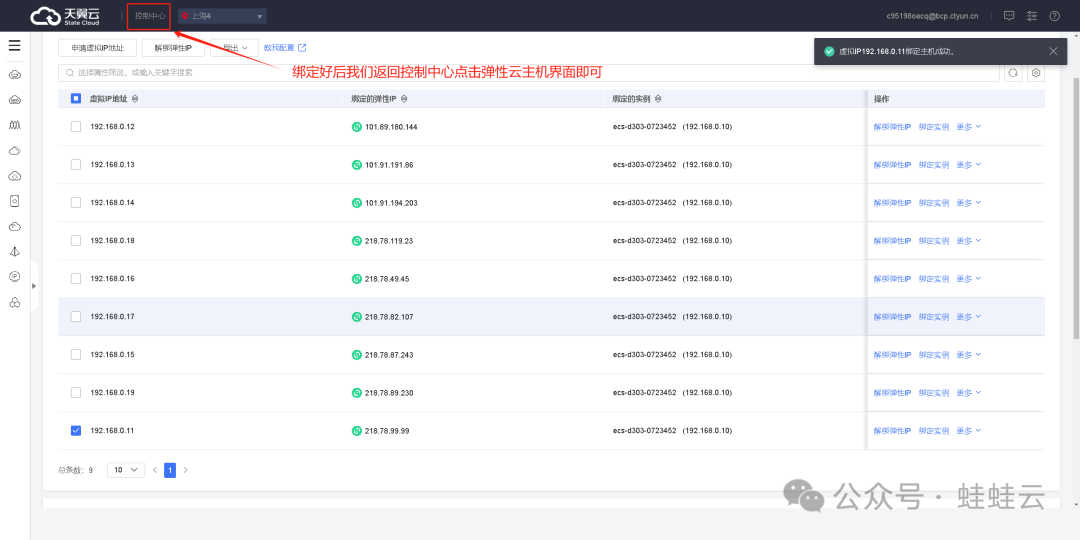
Task: Open the hamburger navigation menu
Action: point(14,46)
